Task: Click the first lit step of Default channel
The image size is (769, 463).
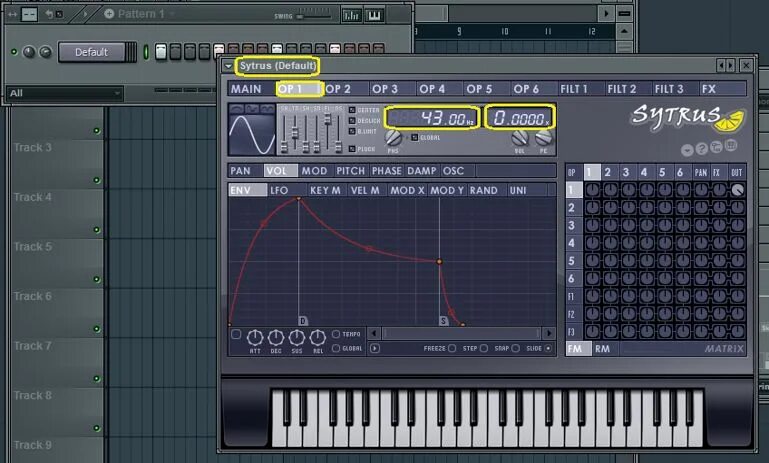Action: [160, 51]
